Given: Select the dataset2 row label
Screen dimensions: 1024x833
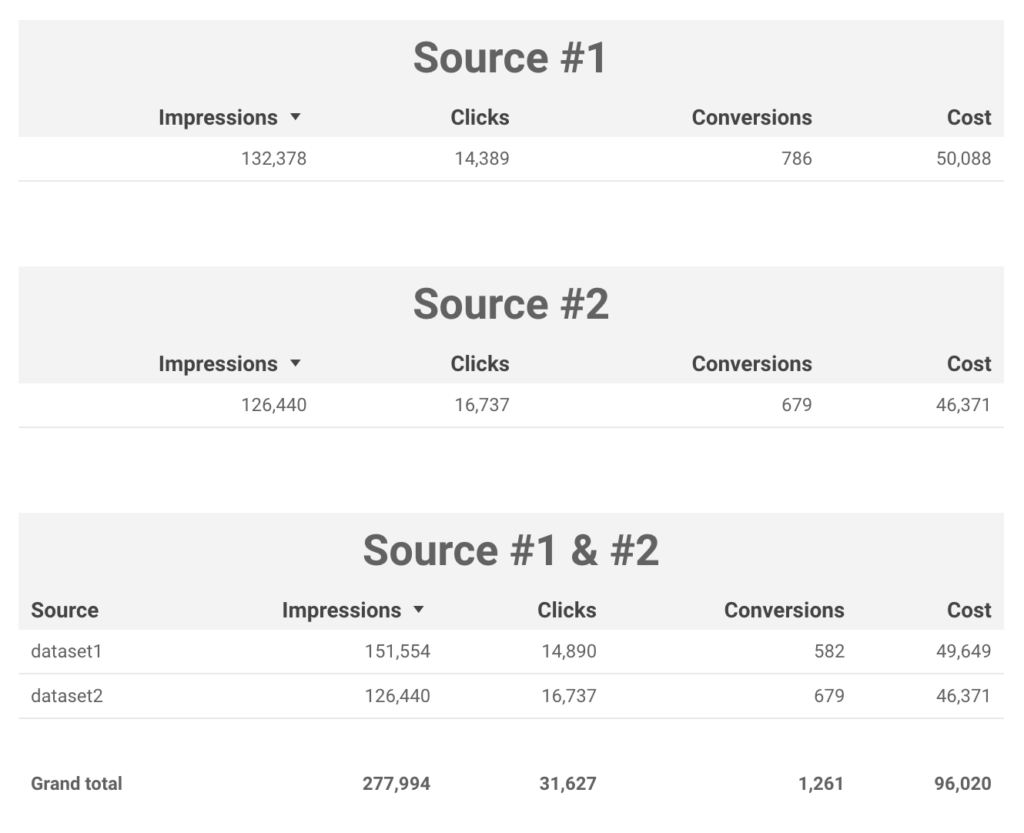Looking at the screenshot, I should point(67,696).
